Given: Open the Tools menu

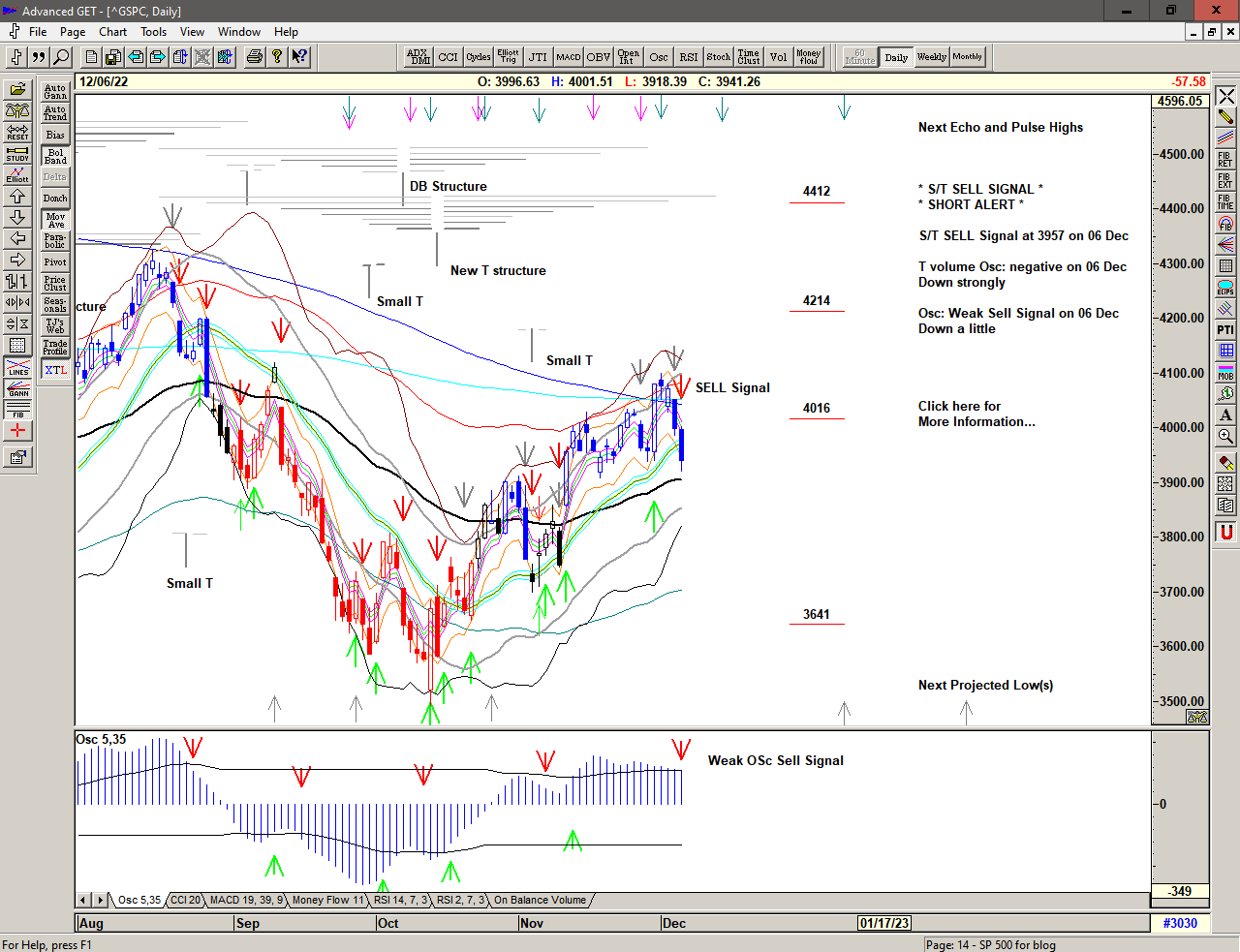Looking at the screenshot, I should [x=153, y=32].
